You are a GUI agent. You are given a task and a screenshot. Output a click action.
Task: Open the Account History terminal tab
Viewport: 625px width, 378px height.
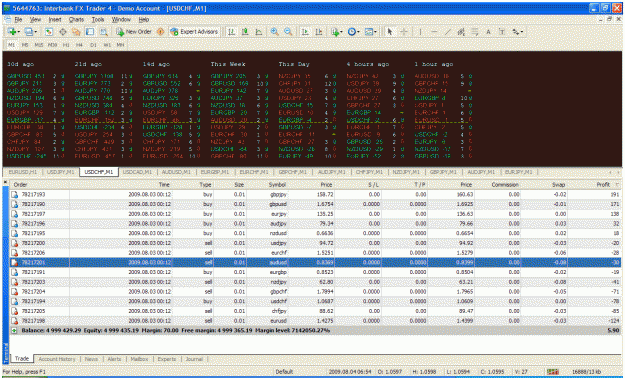57,359
